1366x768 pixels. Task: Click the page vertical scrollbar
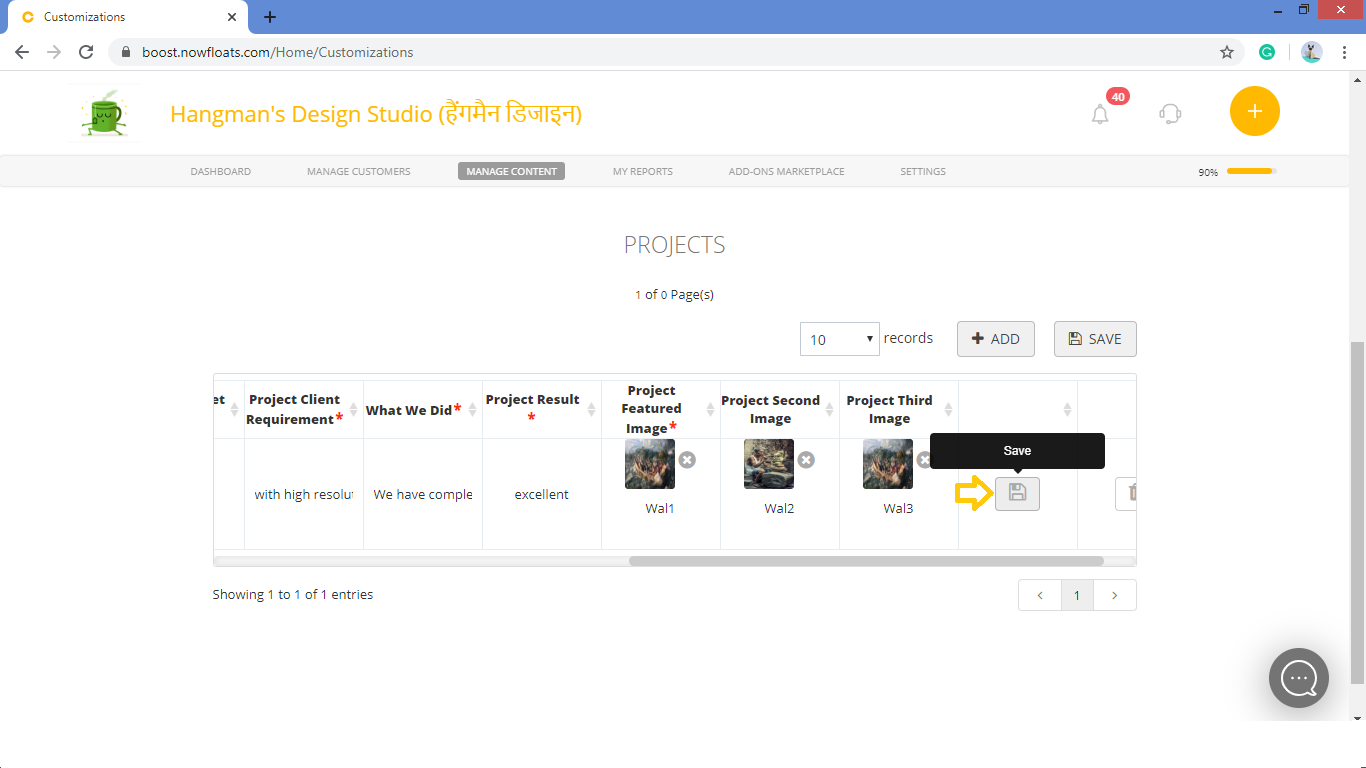[x=1358, y=512]
